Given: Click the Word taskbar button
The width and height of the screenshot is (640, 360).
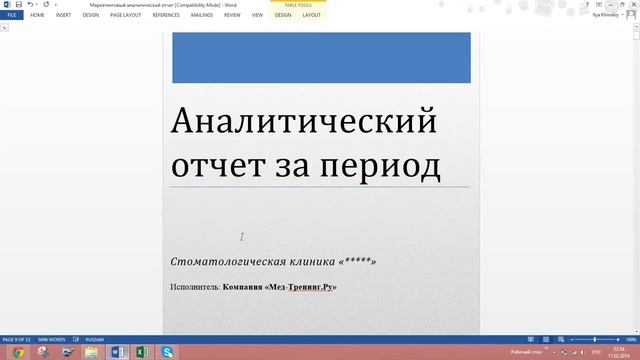Looking at the screenshot, I should click(118, 352).
